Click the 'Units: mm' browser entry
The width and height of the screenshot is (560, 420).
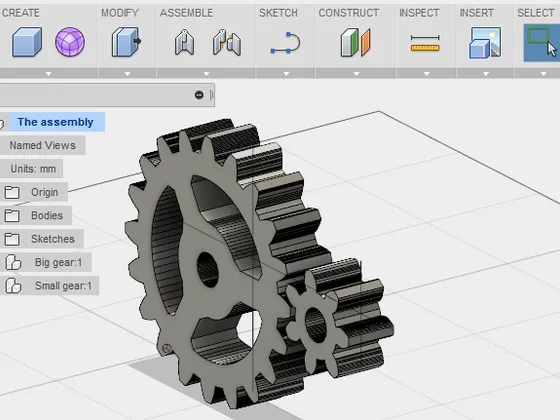point(33,169)
